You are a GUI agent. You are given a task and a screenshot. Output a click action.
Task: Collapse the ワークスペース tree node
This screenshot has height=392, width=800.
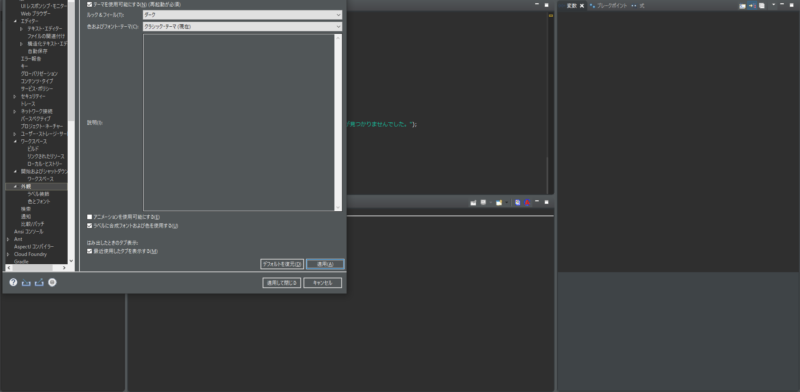pos(15,141)
